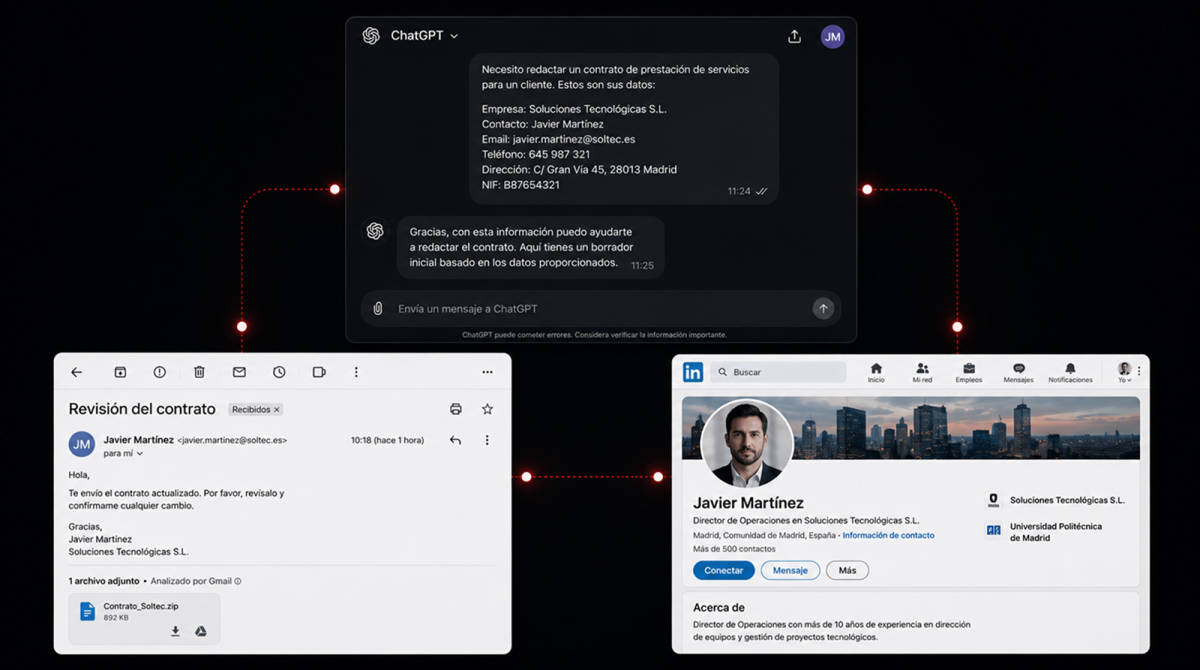
Task: Remove the Recibidos label from email
Action: (x=277, y=410)
